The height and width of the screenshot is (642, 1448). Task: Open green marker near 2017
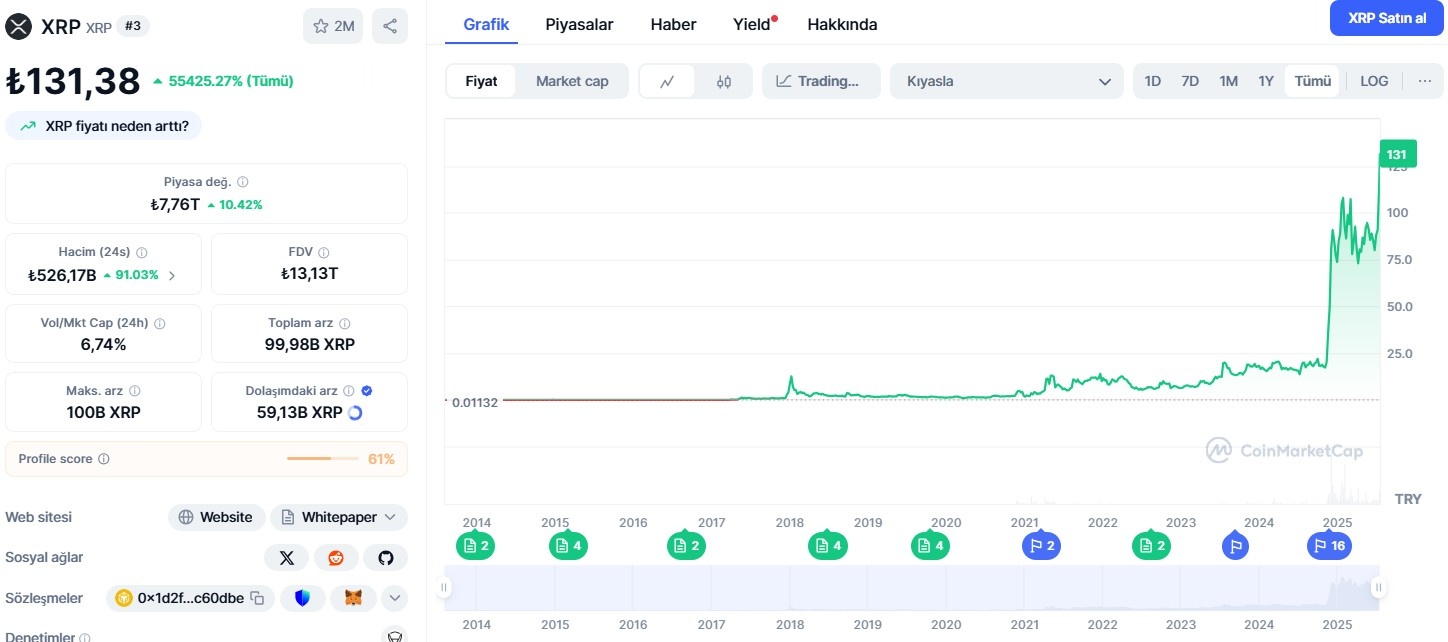686,546
